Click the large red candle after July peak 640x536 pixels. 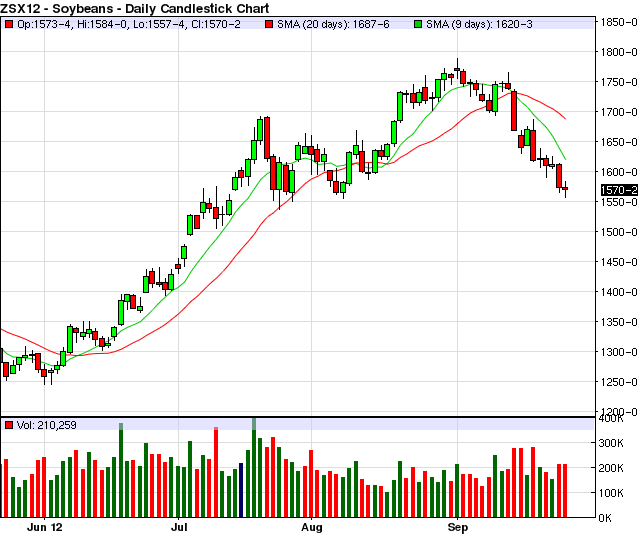[267, 138]
